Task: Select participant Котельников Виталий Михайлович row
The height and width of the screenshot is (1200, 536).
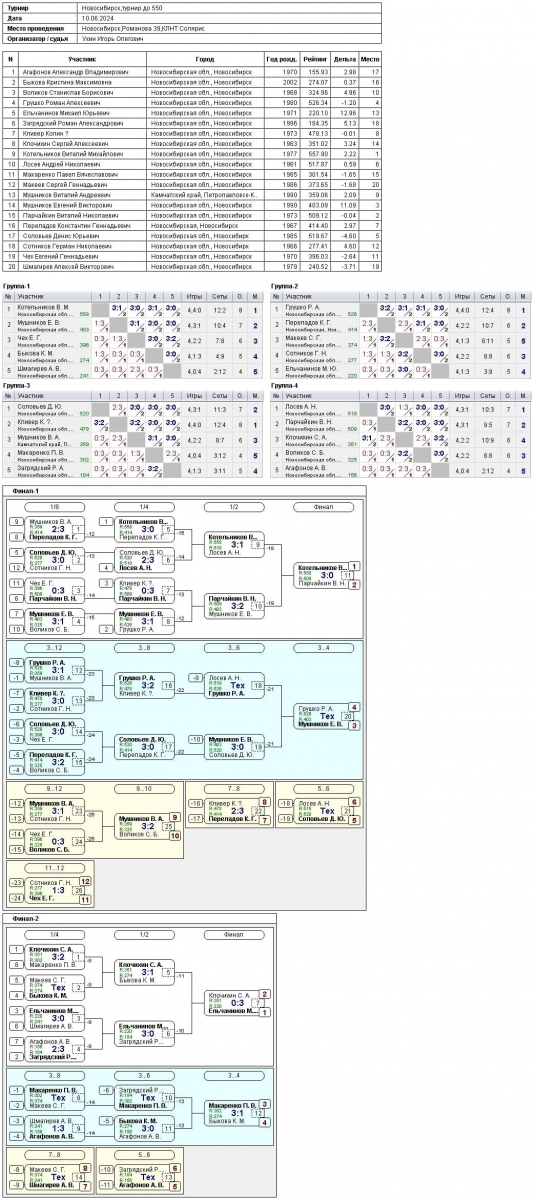Action: [193, 154]
